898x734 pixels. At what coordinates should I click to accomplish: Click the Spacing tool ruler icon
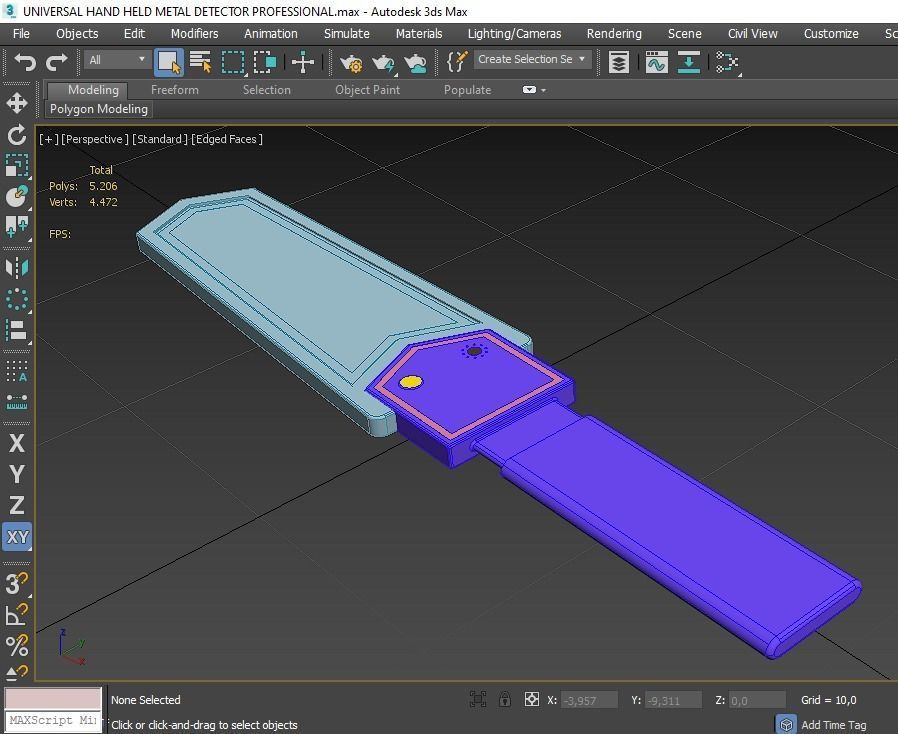tap(17, 402)
